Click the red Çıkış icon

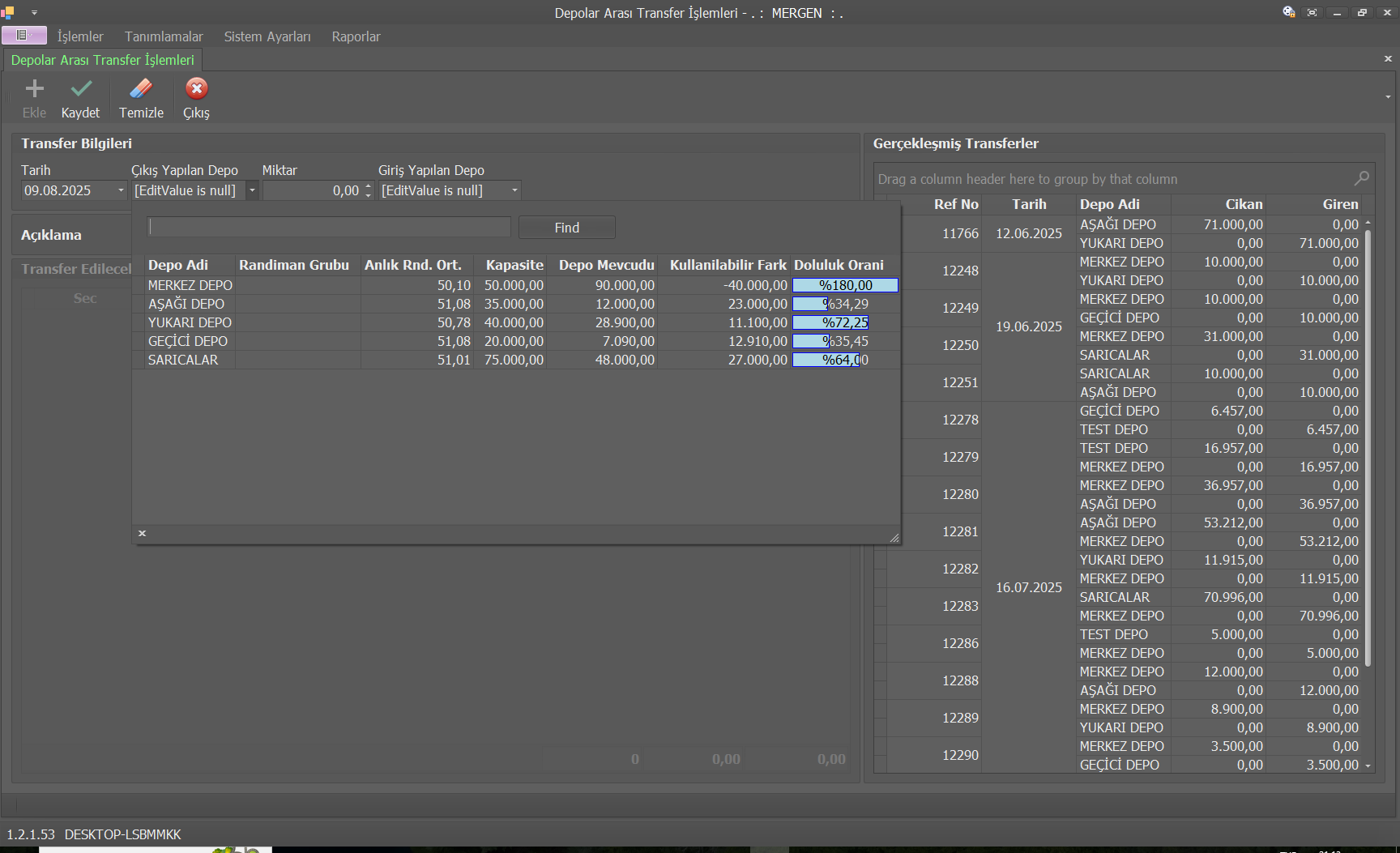point(196,89)
